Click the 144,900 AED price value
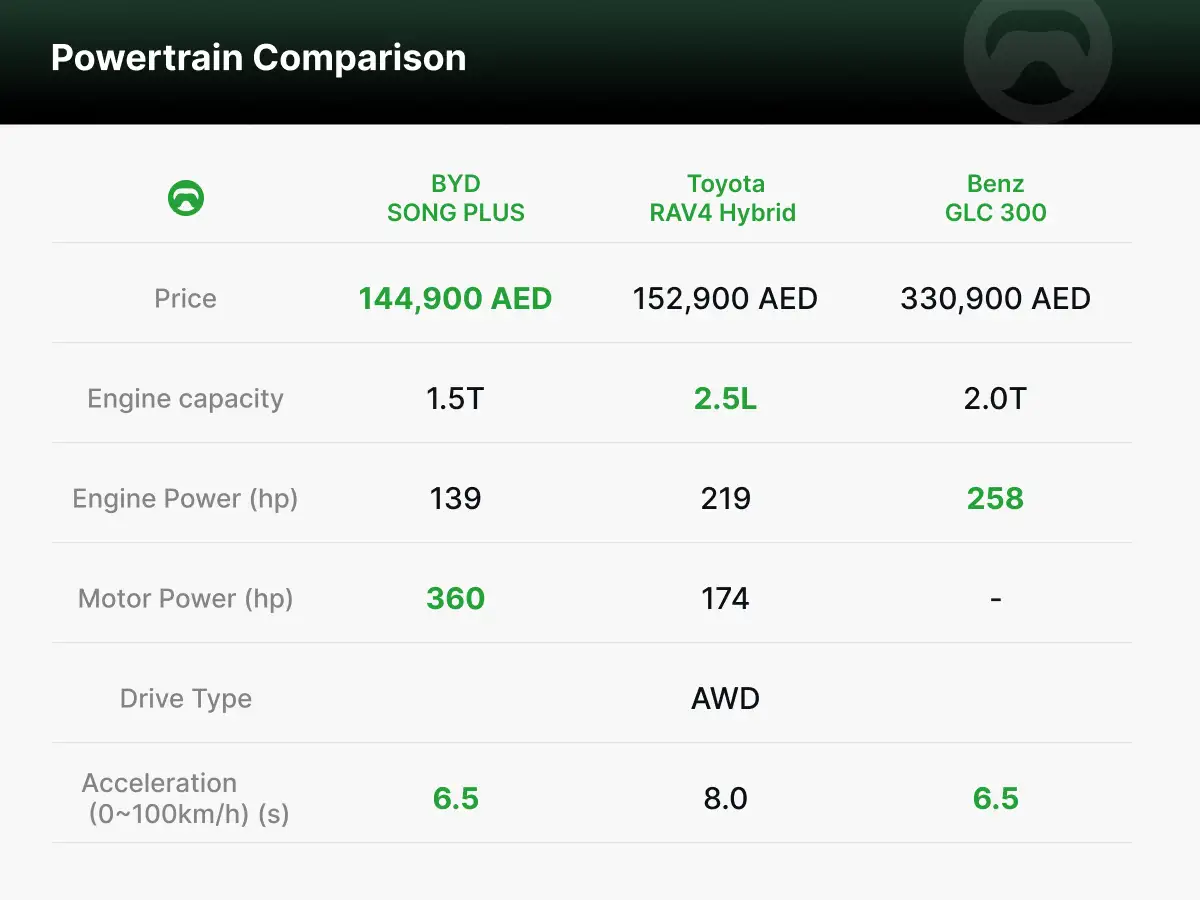Screen dimensions: 1200x900 (456, 298)
